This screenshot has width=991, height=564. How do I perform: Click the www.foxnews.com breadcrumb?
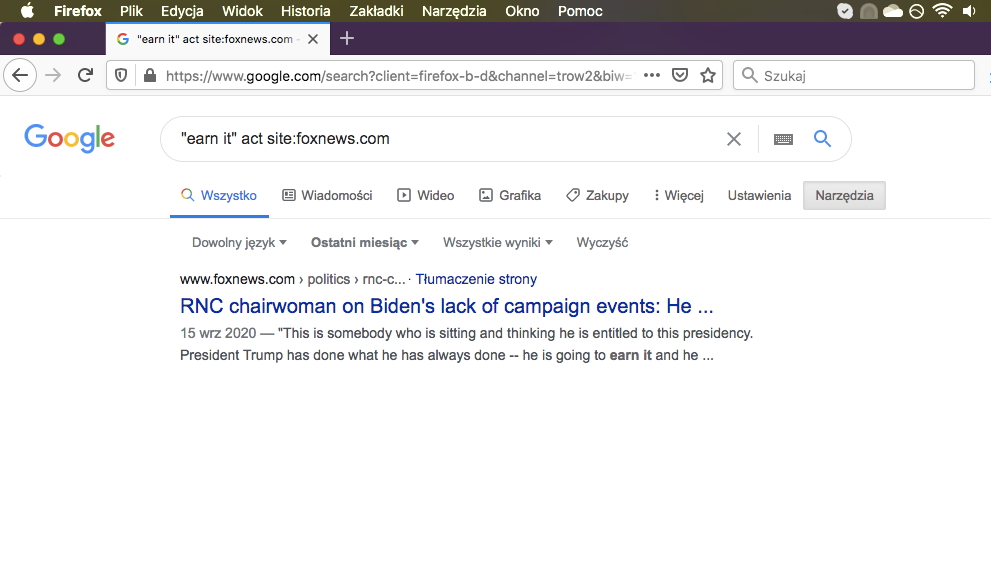click(x=237, y=279)
